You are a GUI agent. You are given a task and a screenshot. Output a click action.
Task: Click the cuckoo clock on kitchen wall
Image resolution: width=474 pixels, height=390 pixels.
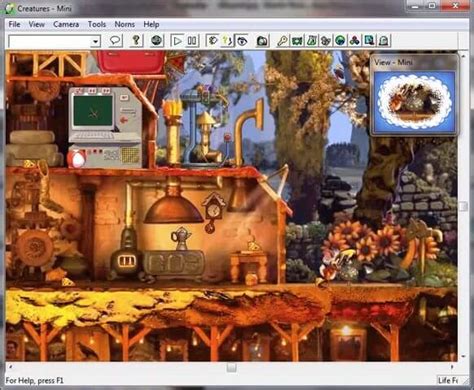(x=213, y=213)
